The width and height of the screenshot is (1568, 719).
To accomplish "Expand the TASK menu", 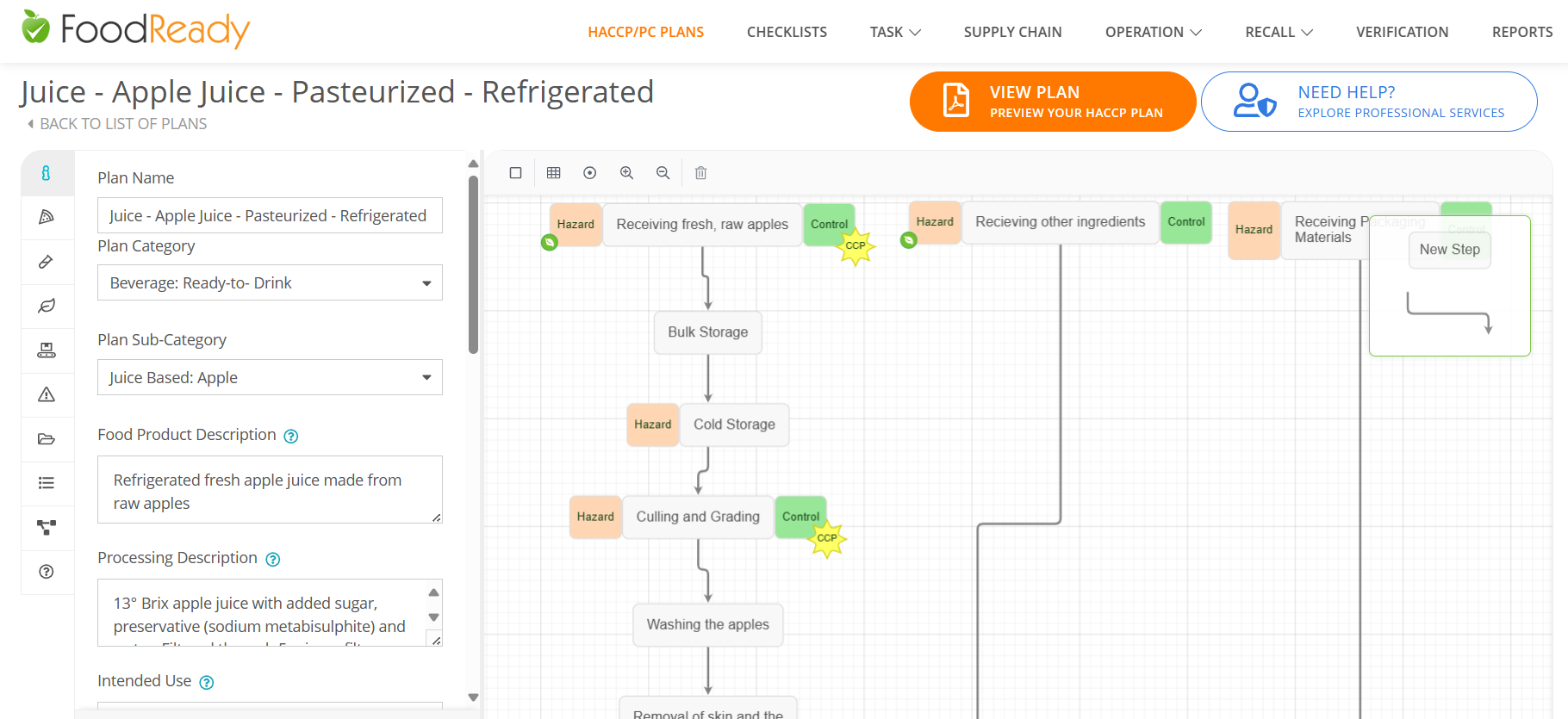I will (895, 32).
